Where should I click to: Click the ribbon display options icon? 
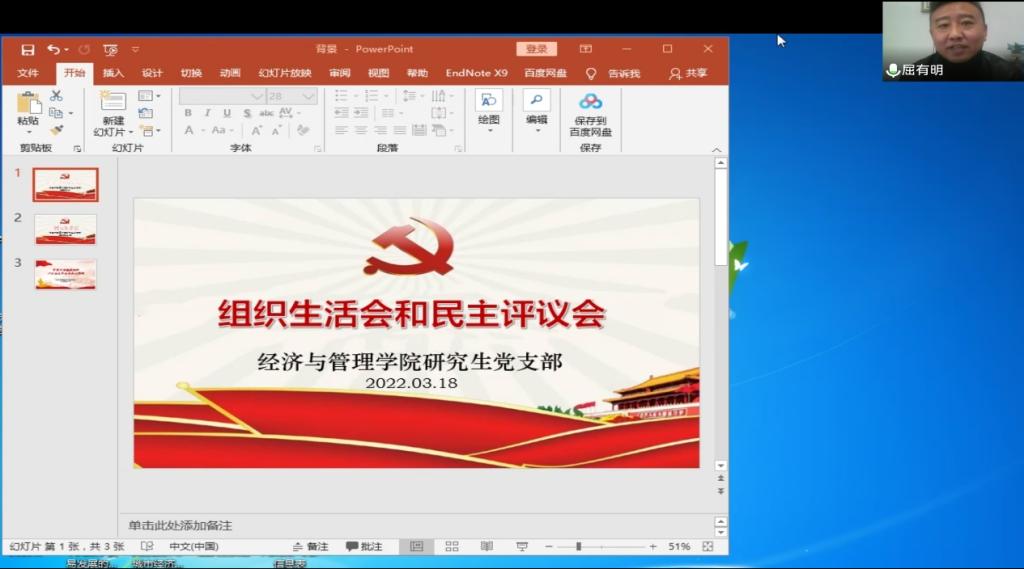click(x=586, y=49)
